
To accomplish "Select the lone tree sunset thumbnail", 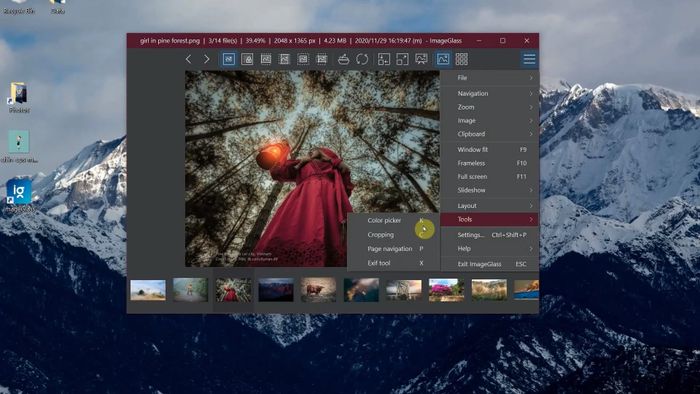I will pos(404,290).
